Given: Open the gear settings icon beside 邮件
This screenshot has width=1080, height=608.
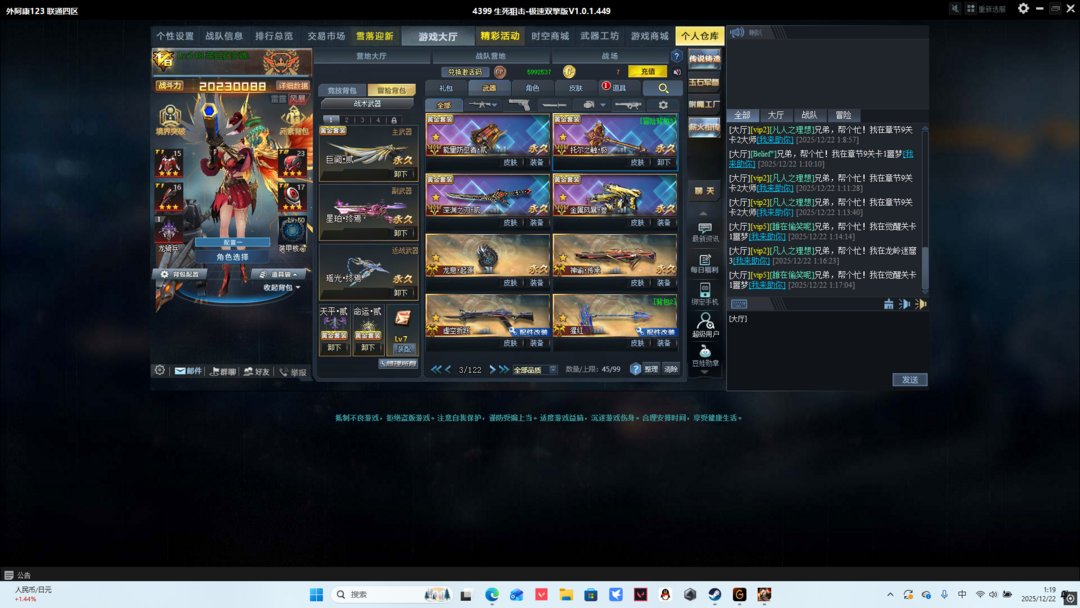Looking at the screenshot, I should point(159,371).
